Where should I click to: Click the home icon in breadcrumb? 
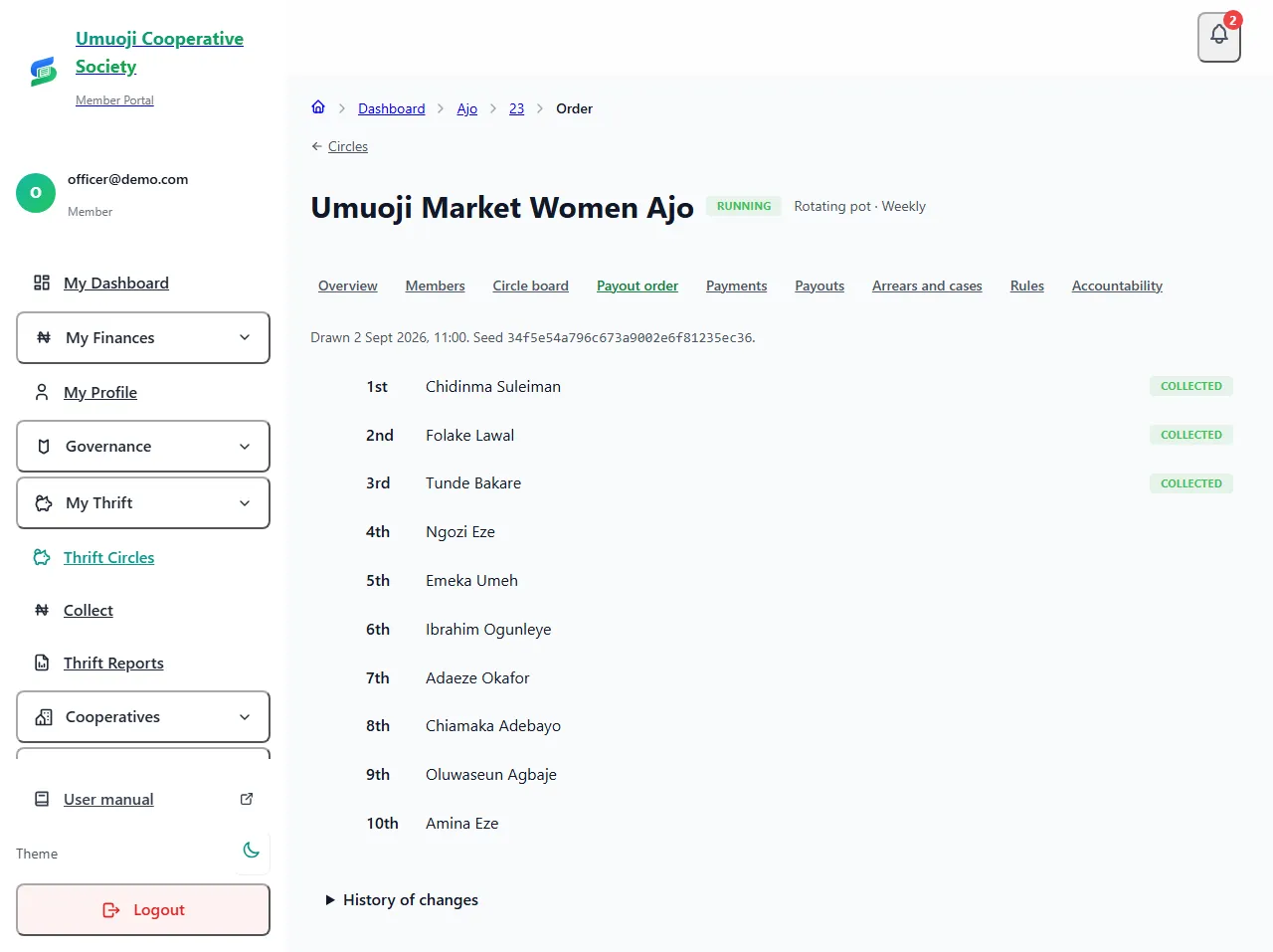pyautogui.click(x=318, y=107)
